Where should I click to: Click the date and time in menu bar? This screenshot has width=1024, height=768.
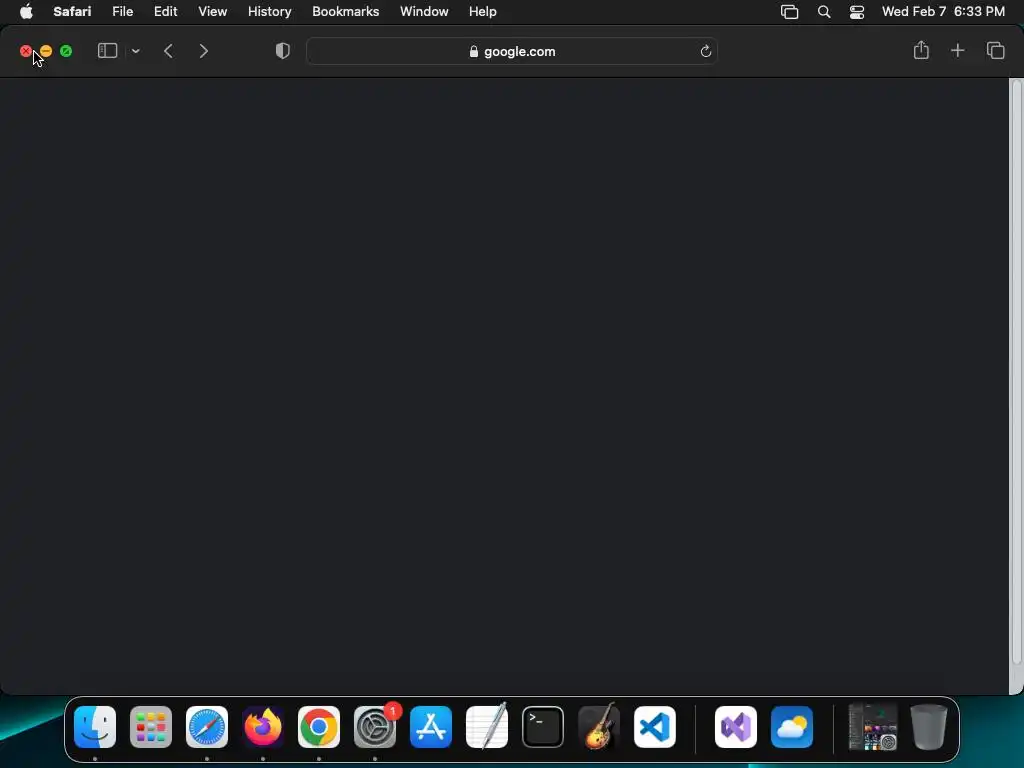[943, 12]
